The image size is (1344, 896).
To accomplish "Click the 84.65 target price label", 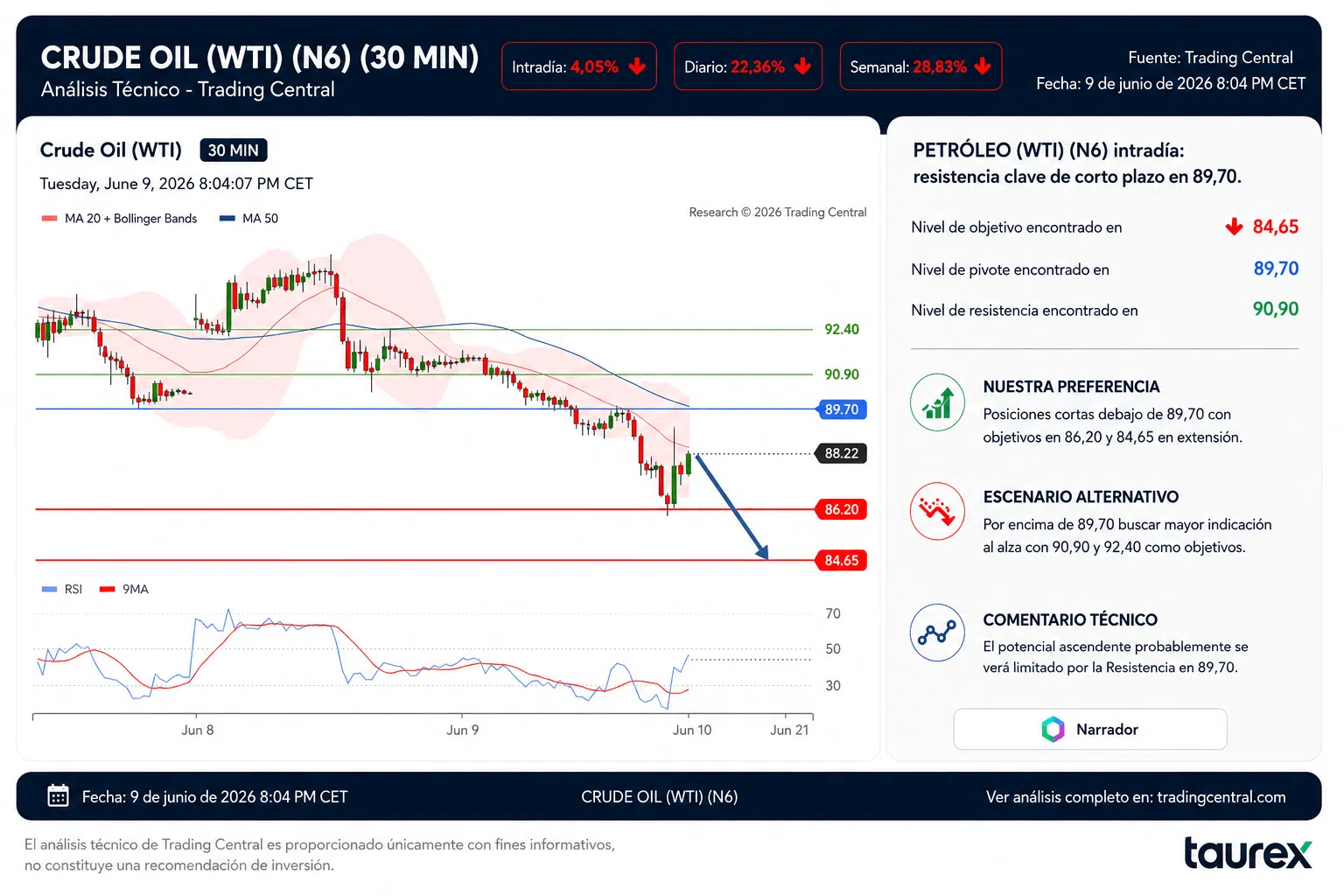I will 842,560.
